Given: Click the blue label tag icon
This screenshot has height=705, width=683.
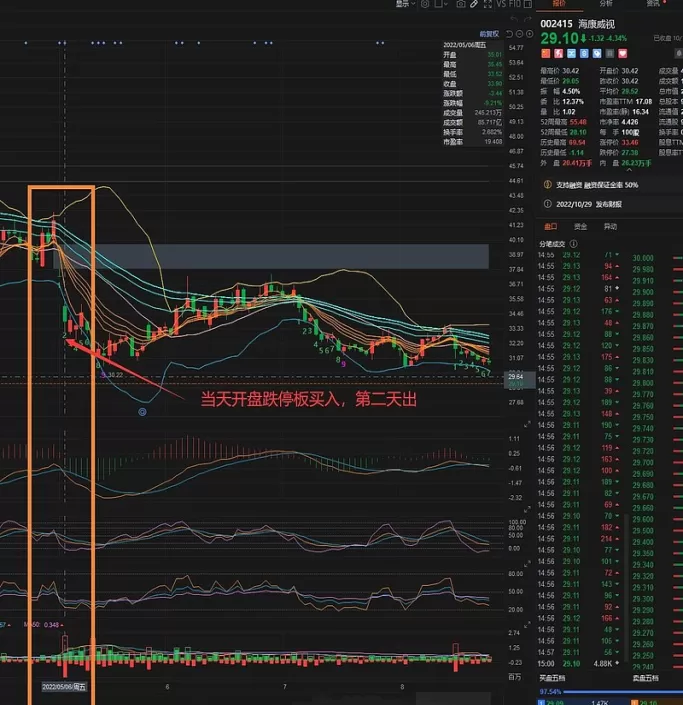Looking at the screenshot, I should point(597,54).
